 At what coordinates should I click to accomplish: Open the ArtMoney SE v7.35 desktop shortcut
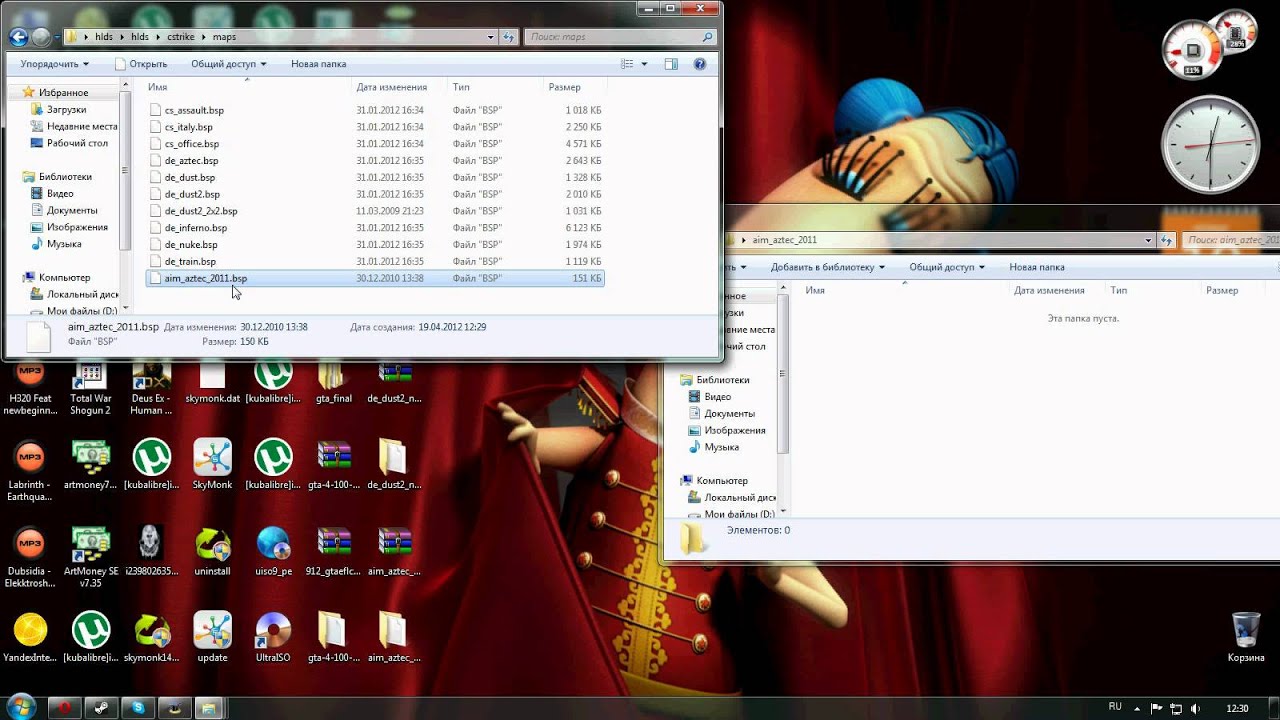point(91,557)
